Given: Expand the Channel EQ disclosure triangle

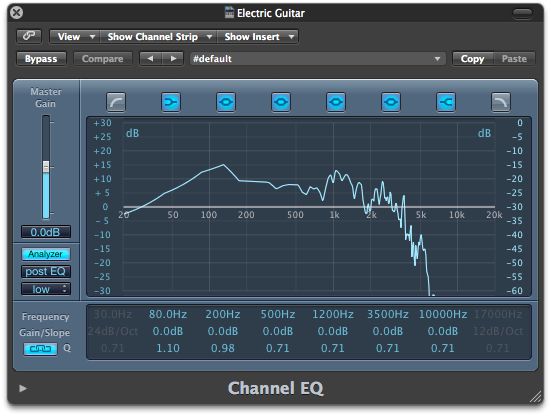Looking at the screenshot, I should point(23,388).
